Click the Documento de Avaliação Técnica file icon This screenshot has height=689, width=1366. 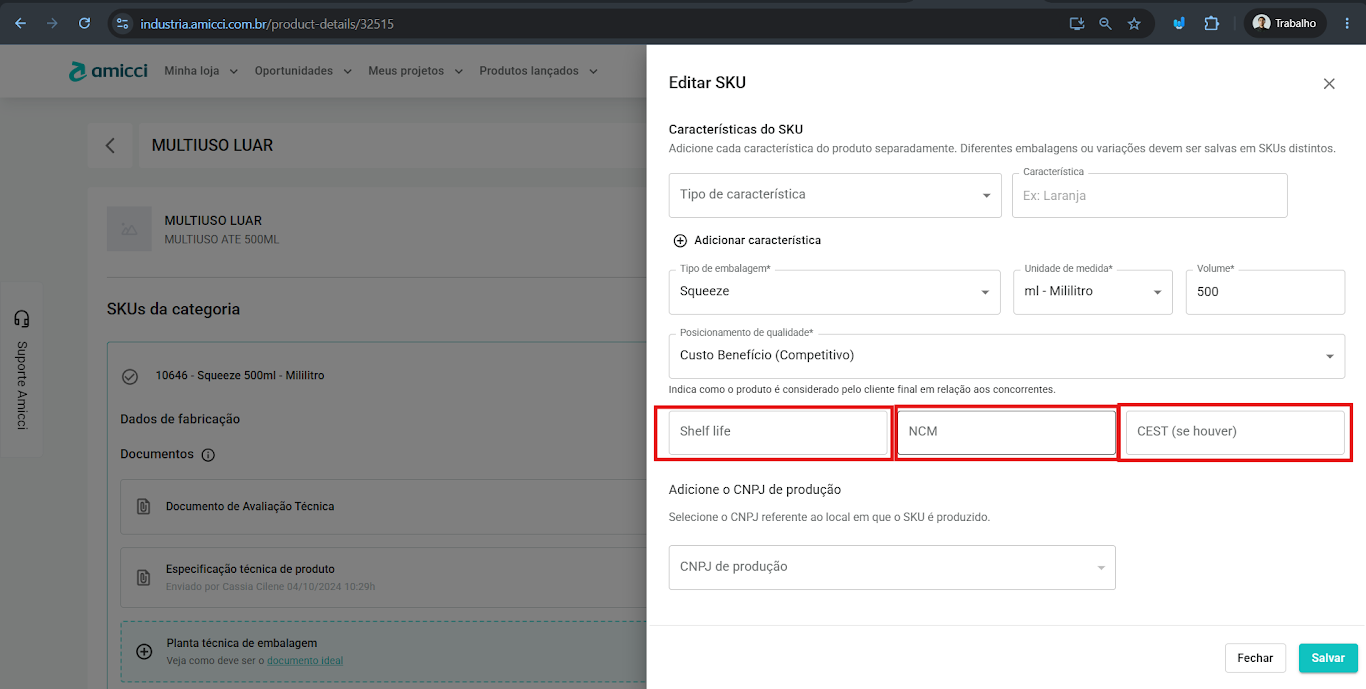144,507
